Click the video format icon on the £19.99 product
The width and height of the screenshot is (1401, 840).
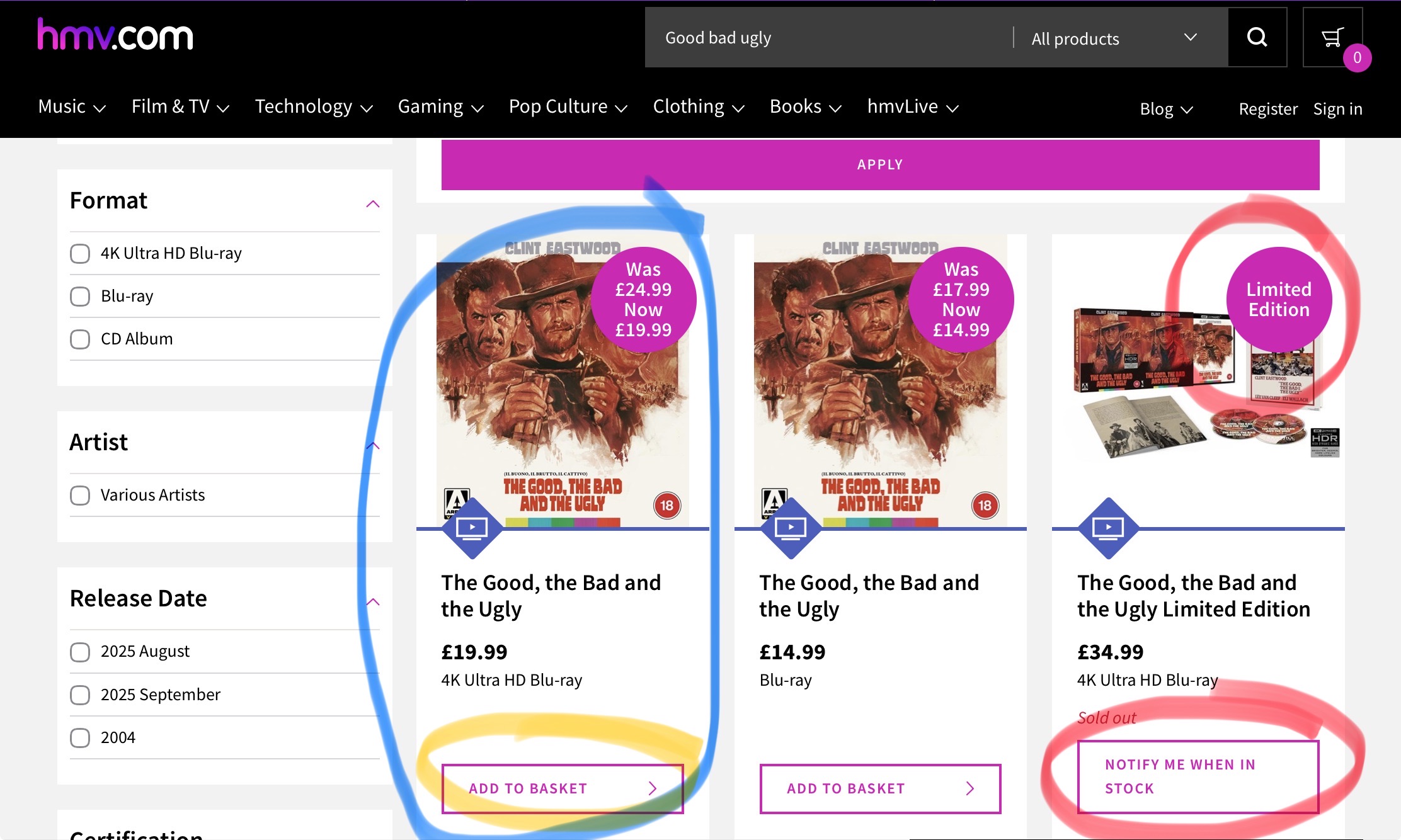click(x=472, y=528)
